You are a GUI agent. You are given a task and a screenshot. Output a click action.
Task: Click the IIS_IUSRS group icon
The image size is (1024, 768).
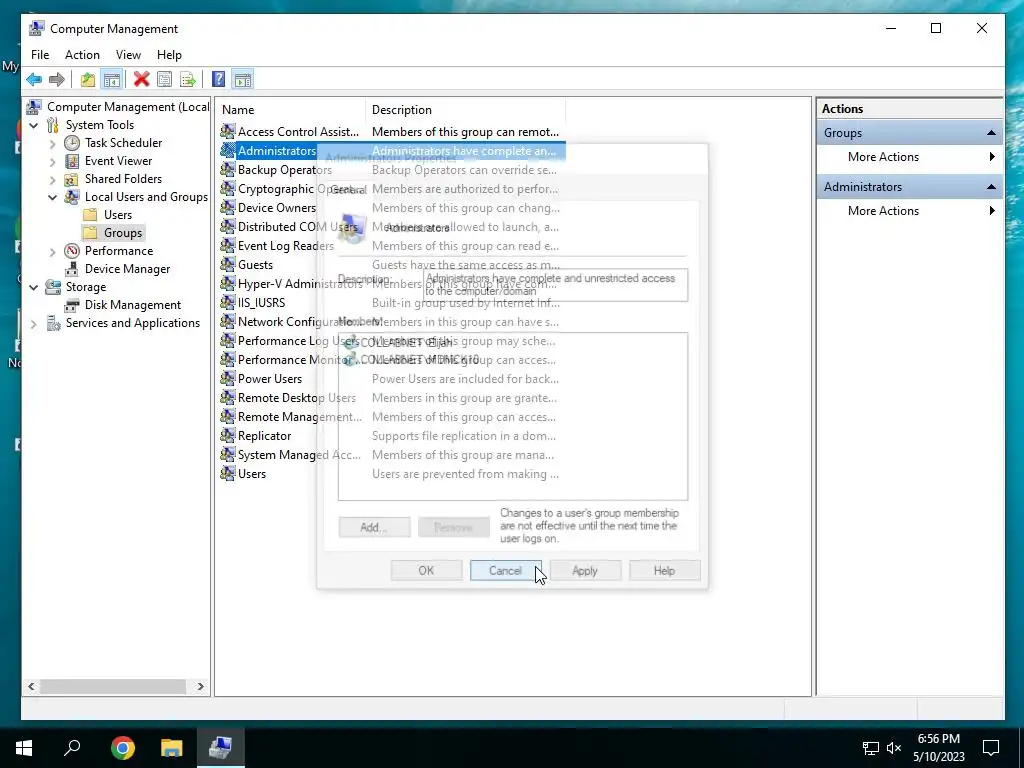pyautogui.click(x=227, y=302)
